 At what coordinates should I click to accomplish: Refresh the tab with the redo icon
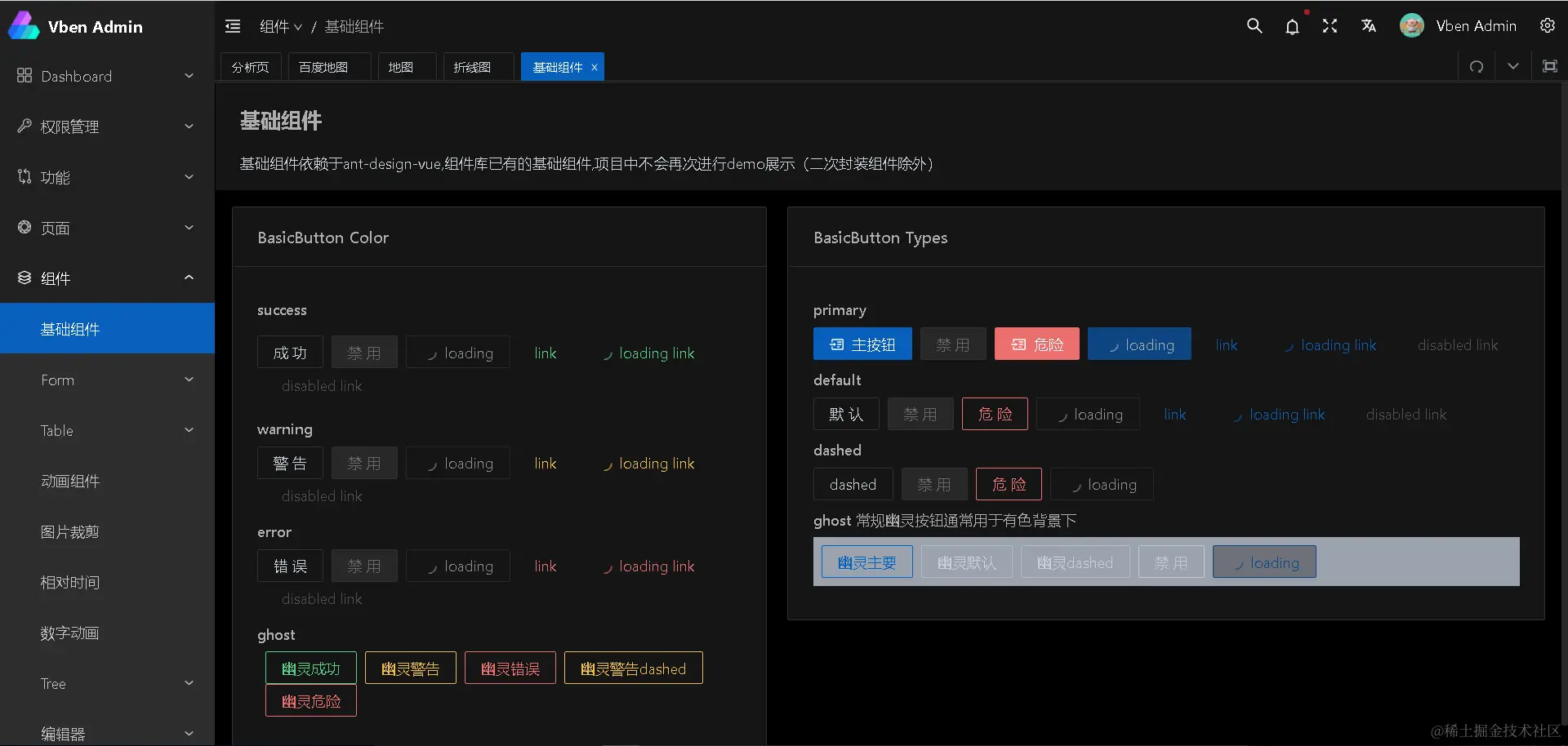[1477, 67]
